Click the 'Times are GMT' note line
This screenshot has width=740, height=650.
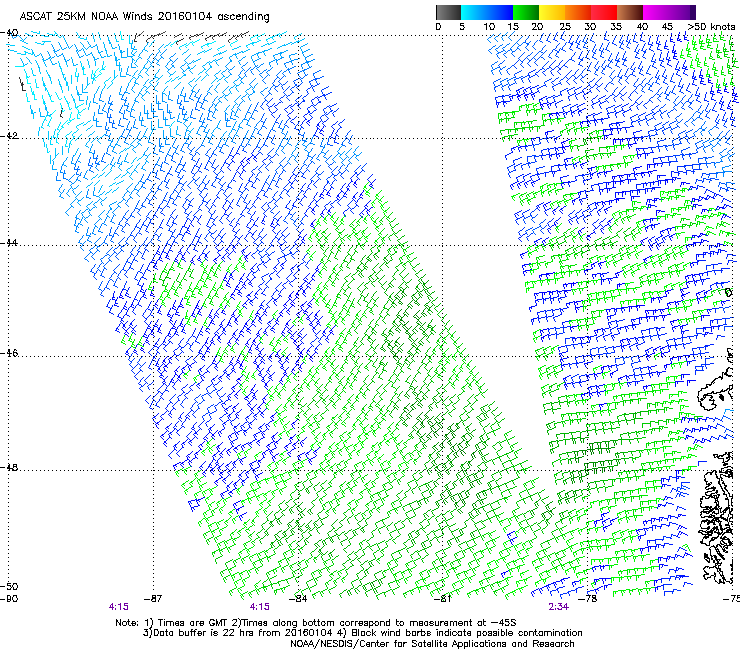click(191, 623)
